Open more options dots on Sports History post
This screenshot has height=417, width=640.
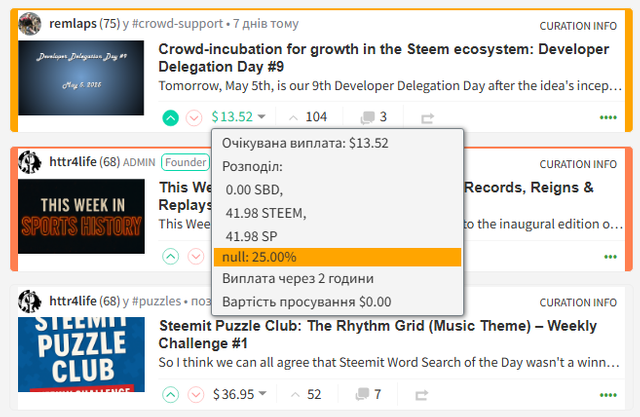pyautogui.click(x=610, y=257)
